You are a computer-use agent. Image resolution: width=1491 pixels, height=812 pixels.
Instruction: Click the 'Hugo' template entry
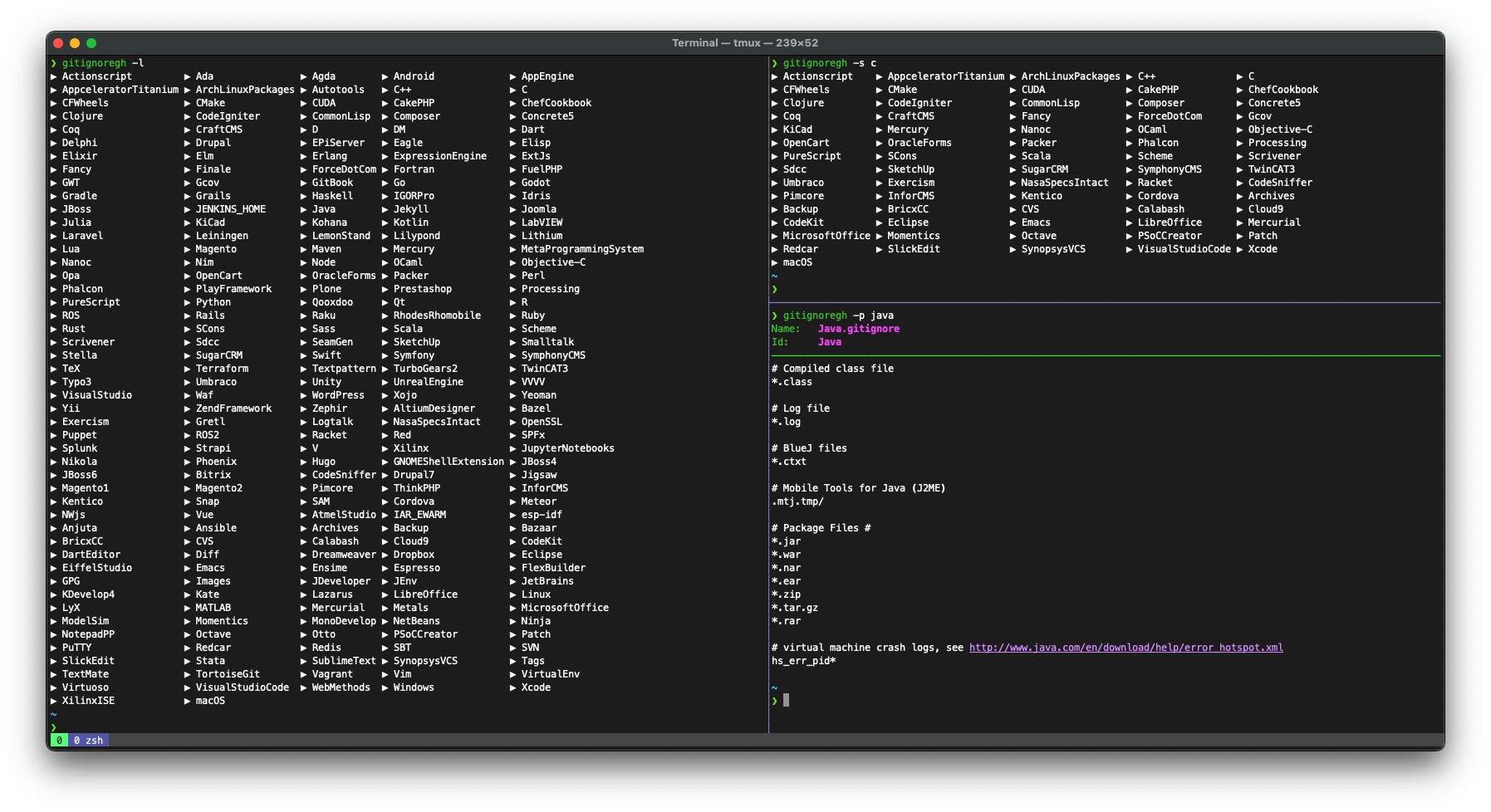point(324,462)
